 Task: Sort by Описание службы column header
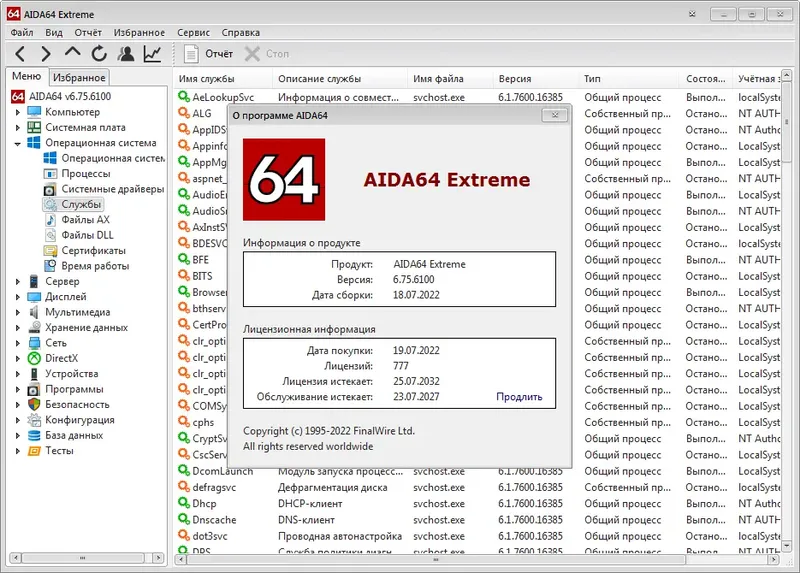pos(339,79)
